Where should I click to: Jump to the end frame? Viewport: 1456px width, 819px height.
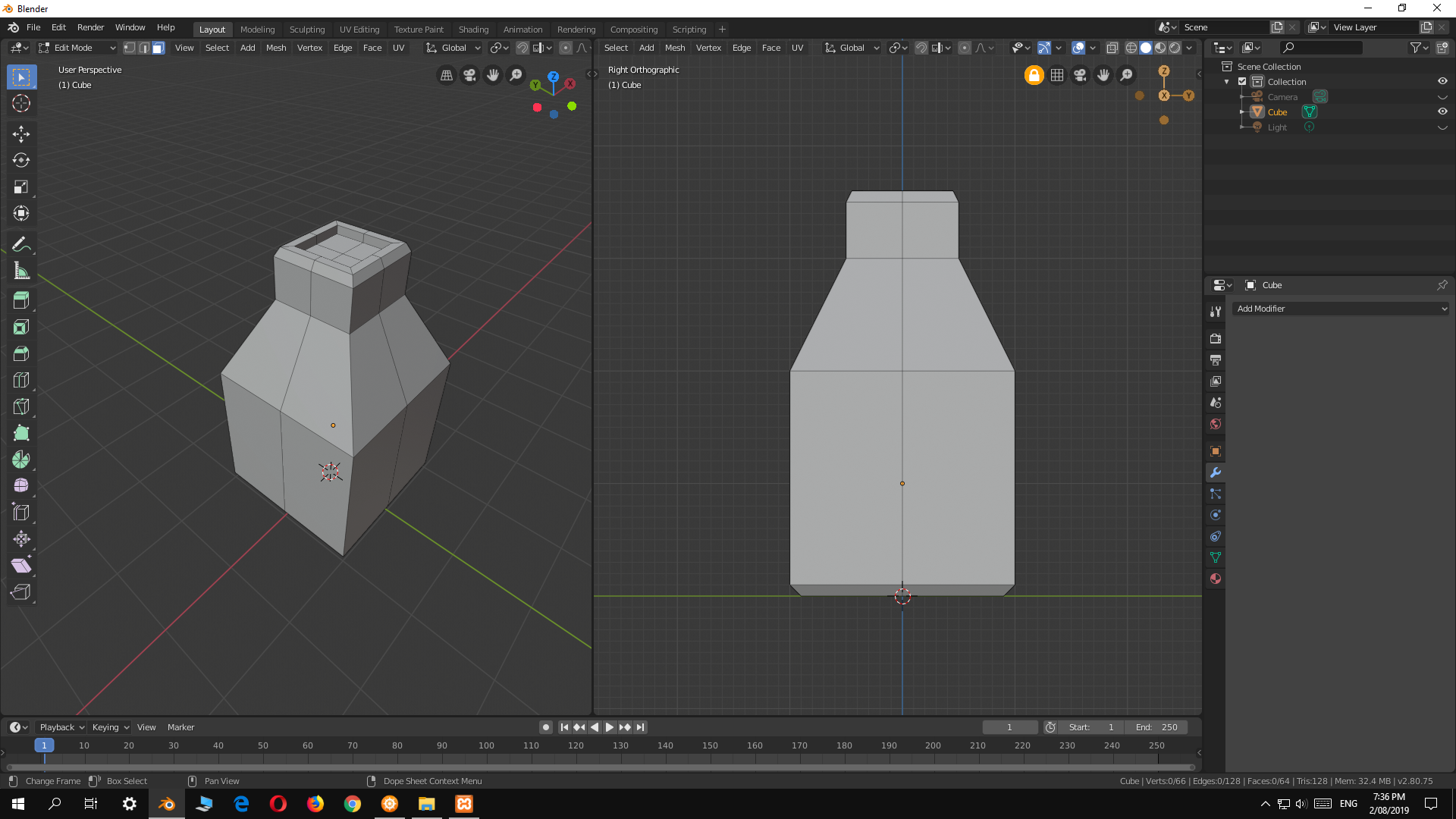641,727
